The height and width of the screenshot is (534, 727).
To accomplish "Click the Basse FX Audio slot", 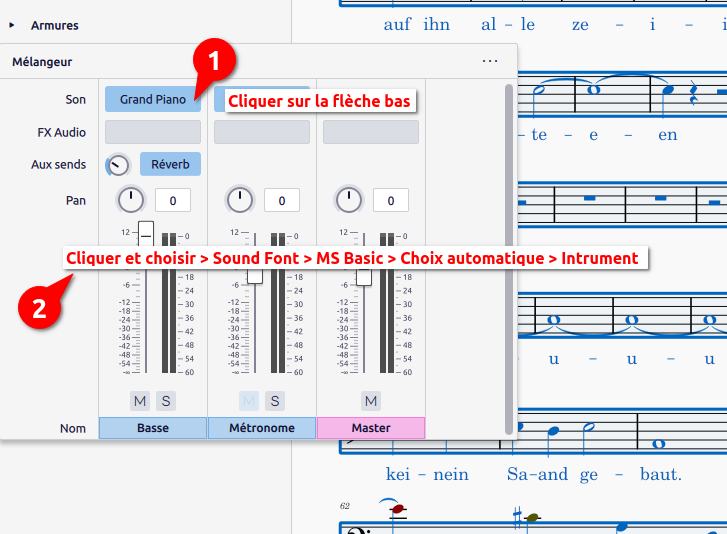I will 152,132.
